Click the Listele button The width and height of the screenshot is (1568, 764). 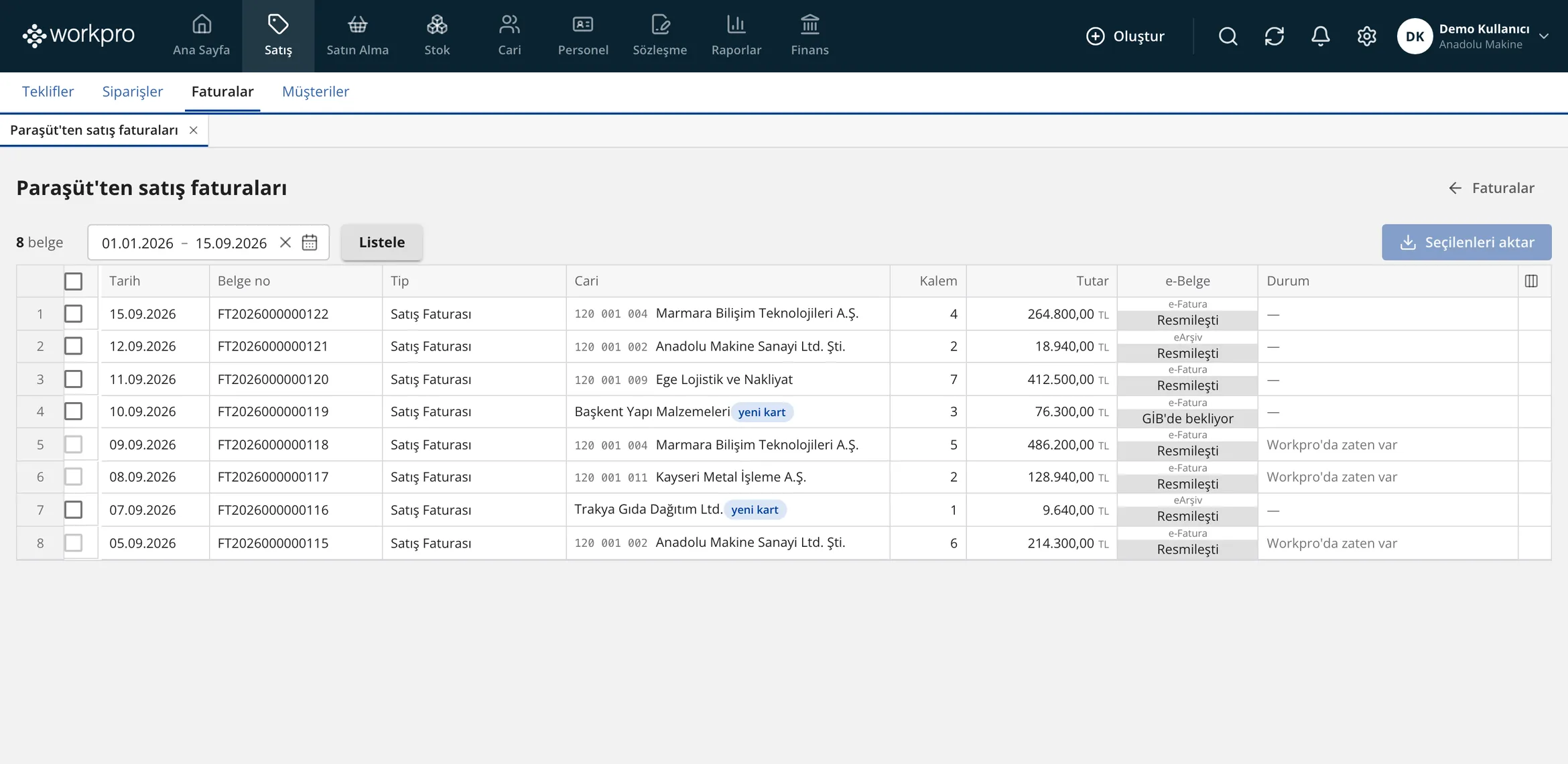[x=382, y=242]
